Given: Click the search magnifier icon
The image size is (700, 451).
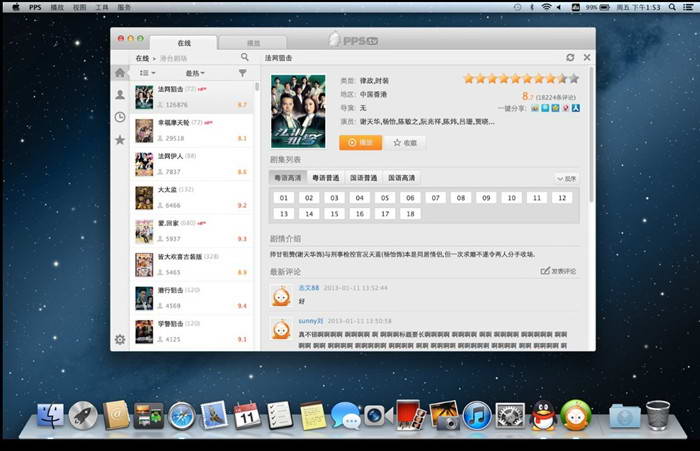Looking at the screenshot, I should tap(242, 58).
